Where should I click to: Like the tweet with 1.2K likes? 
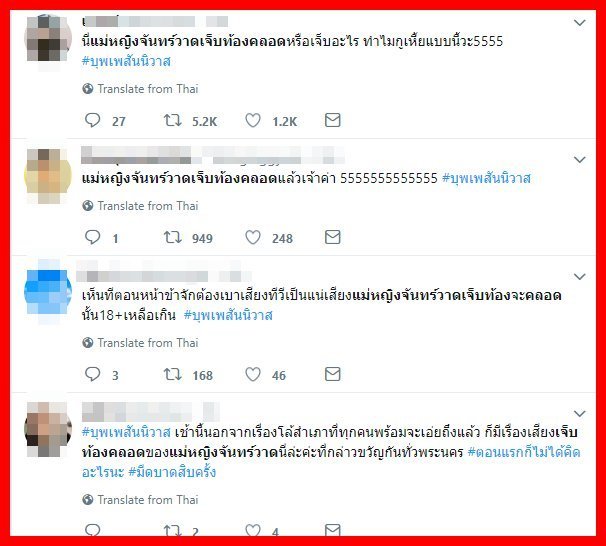tap(253, 120)
